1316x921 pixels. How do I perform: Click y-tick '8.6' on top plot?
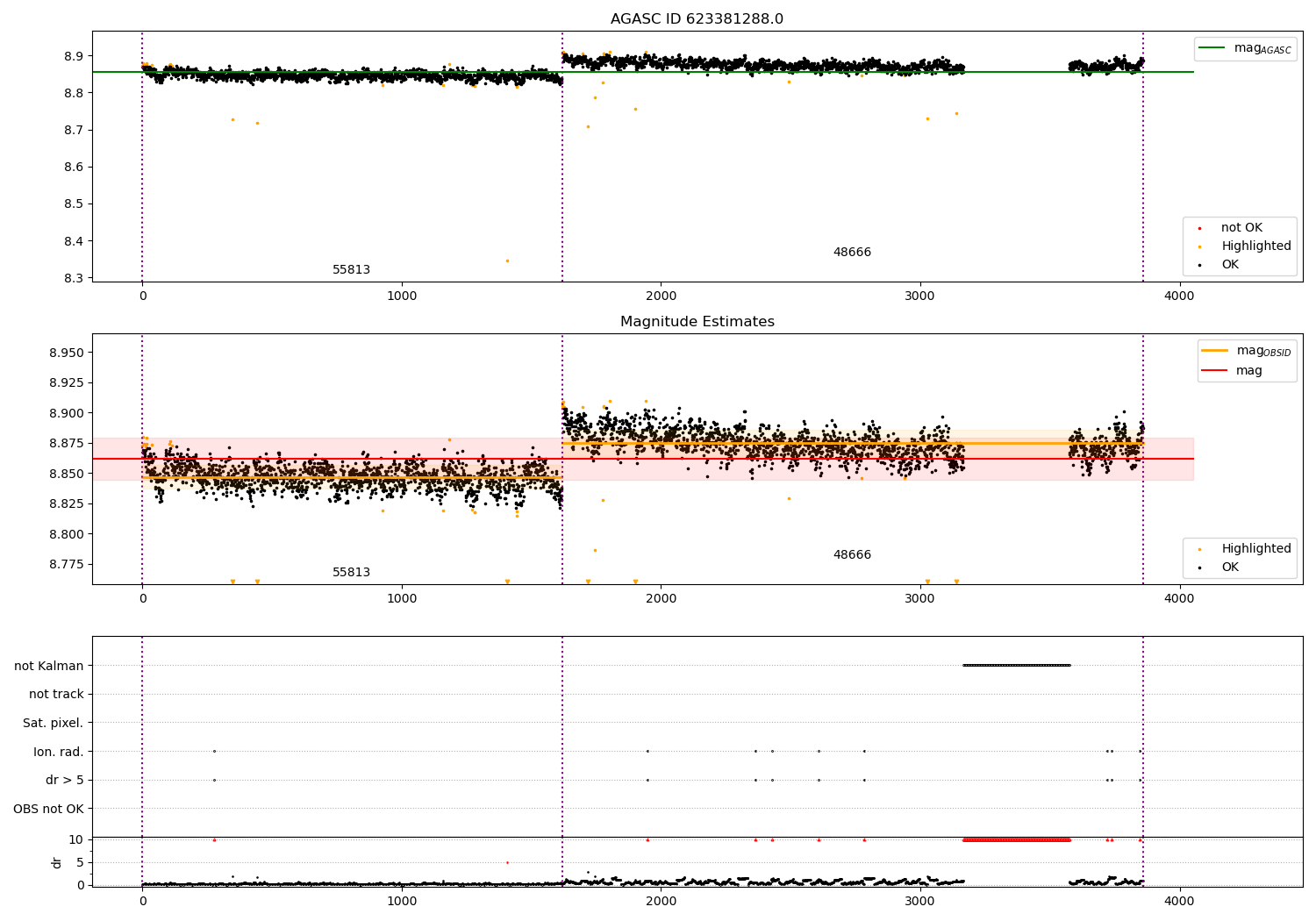pyautogui.click(x=74, y=168)
